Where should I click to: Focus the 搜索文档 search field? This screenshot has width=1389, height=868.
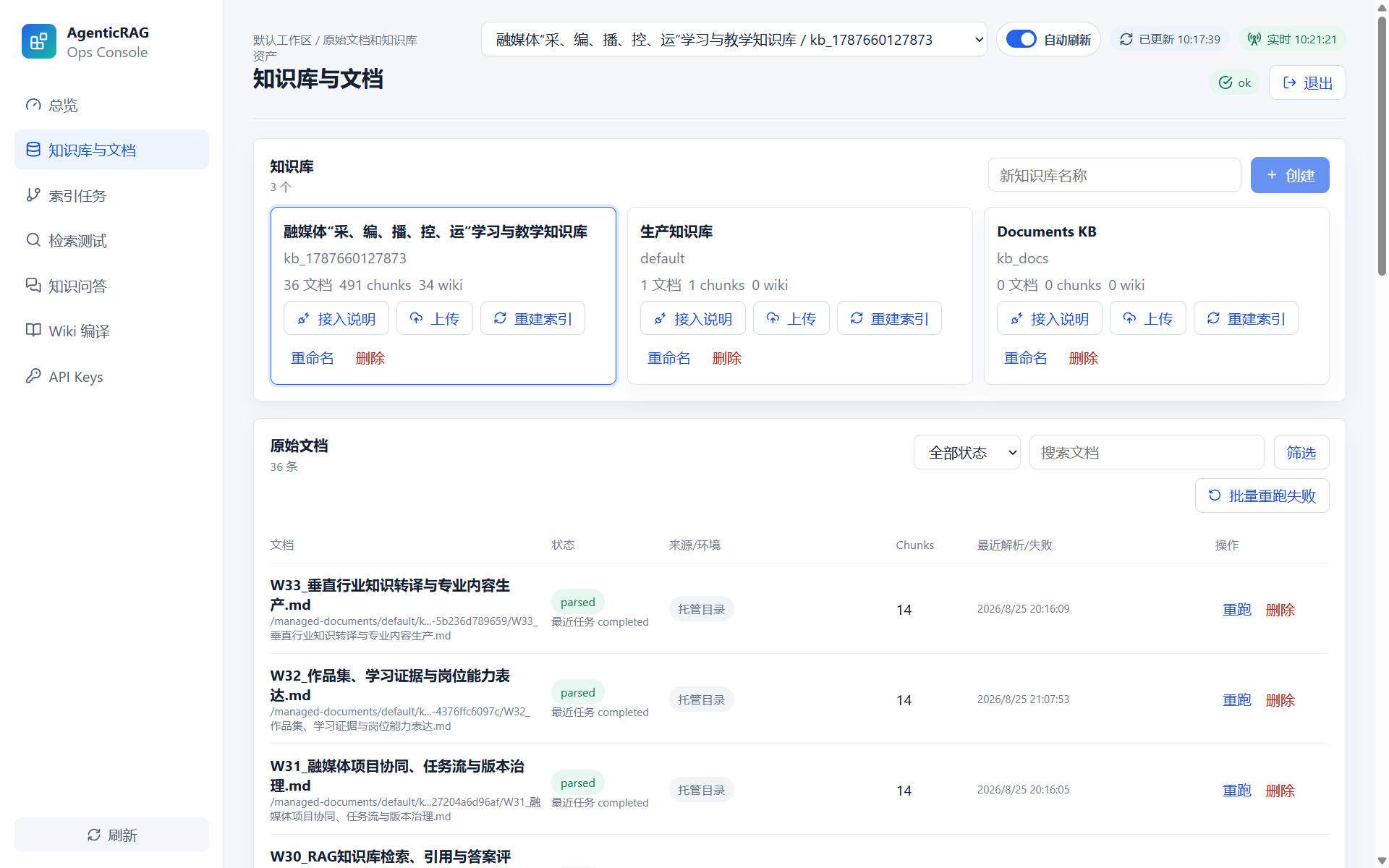[x=1147, y=452]
